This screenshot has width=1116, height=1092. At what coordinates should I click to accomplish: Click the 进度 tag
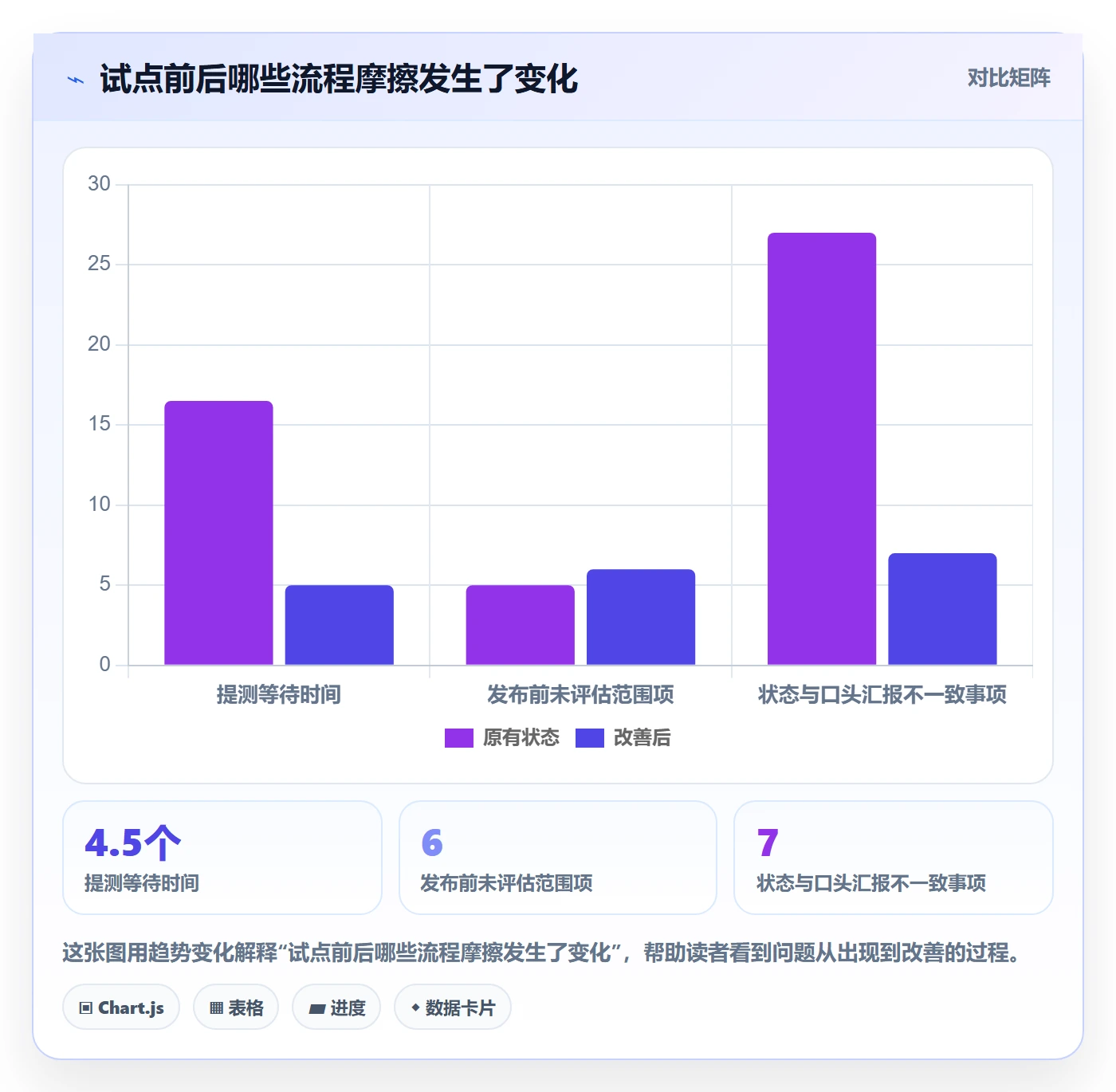(x=336, y=1008)
